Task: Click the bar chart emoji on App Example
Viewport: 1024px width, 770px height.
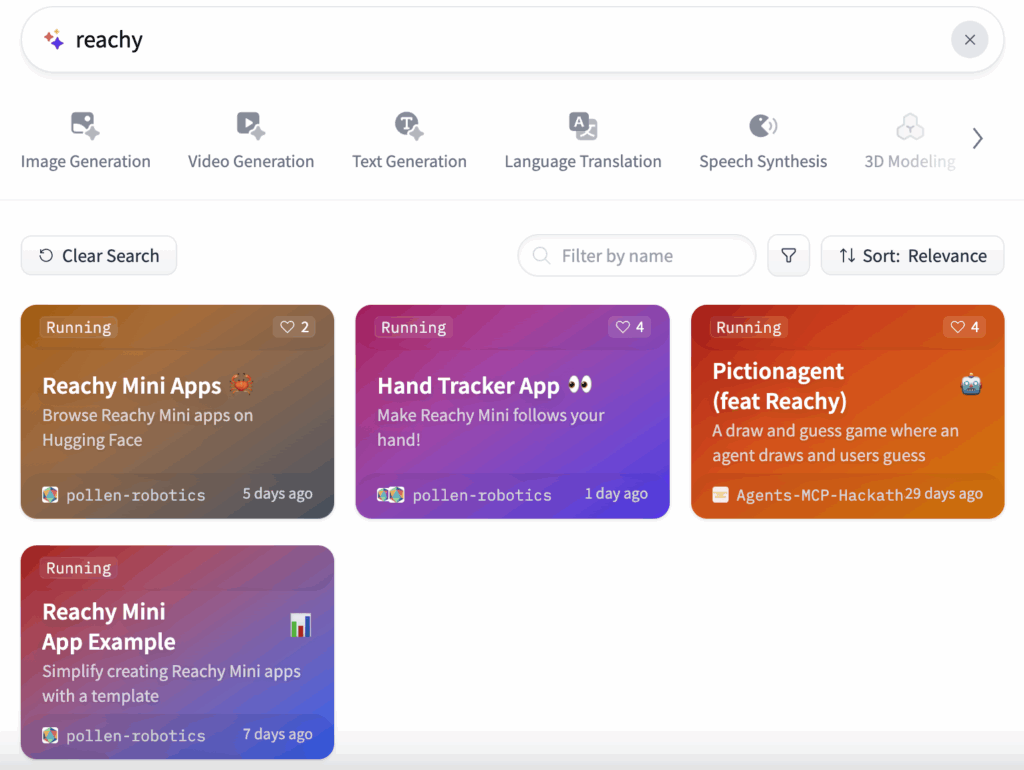Action: 300,625
